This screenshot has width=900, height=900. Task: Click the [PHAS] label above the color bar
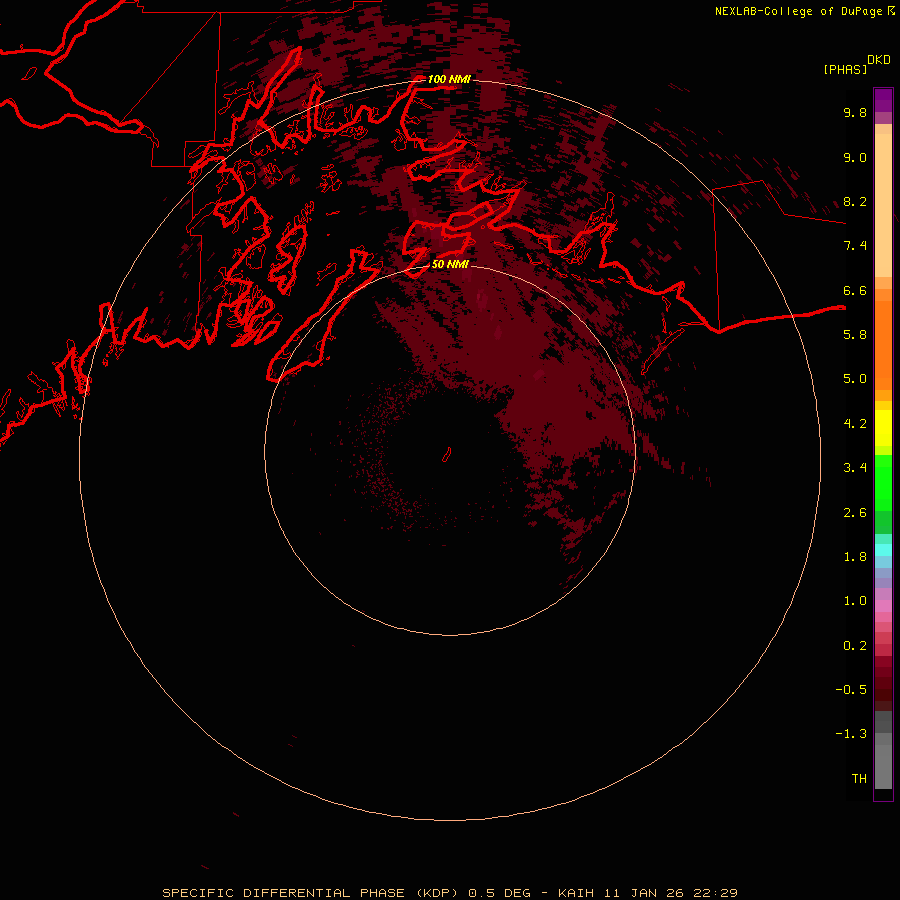[x=845, y=69]
